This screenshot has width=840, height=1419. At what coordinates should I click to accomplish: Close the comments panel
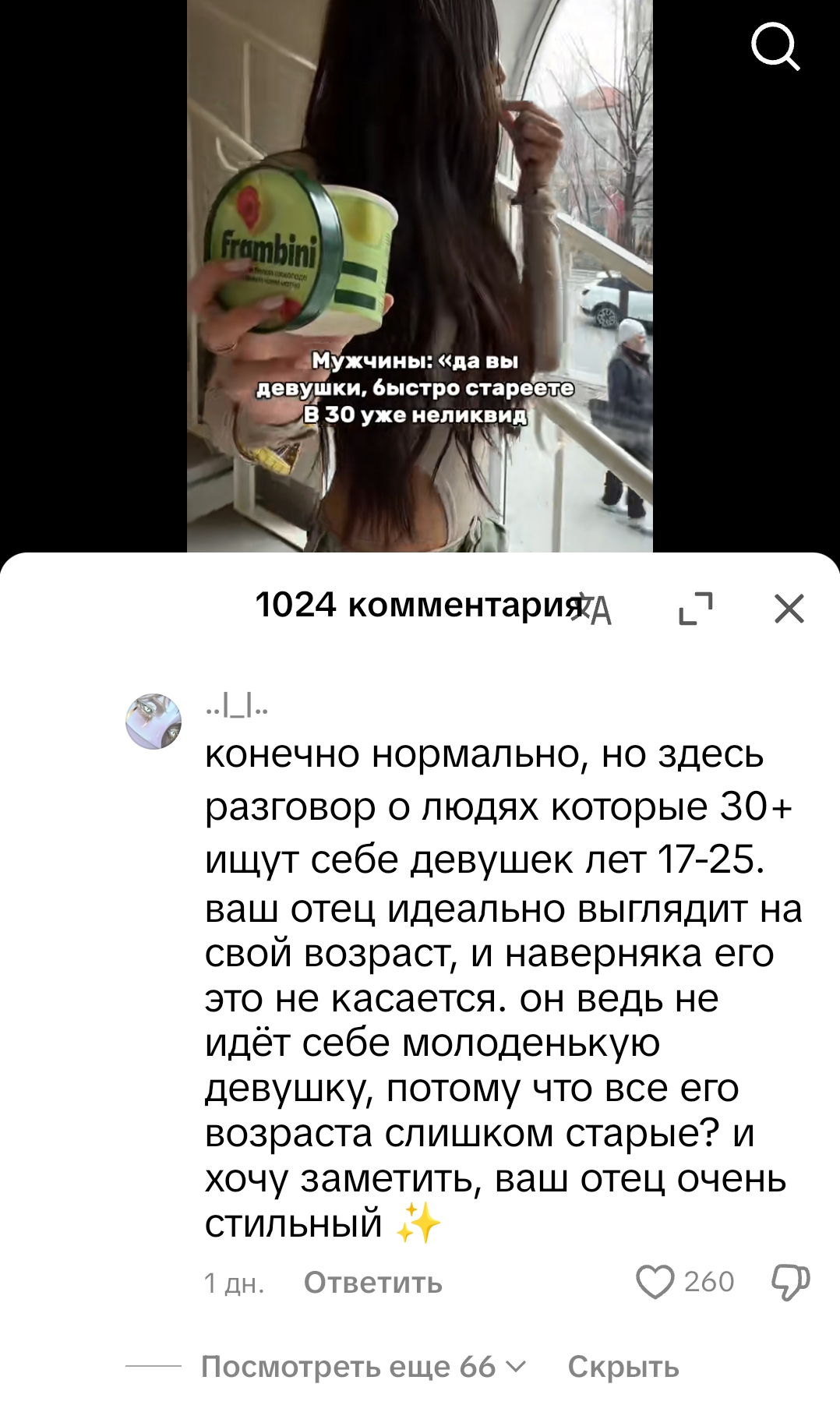(789, 609)
